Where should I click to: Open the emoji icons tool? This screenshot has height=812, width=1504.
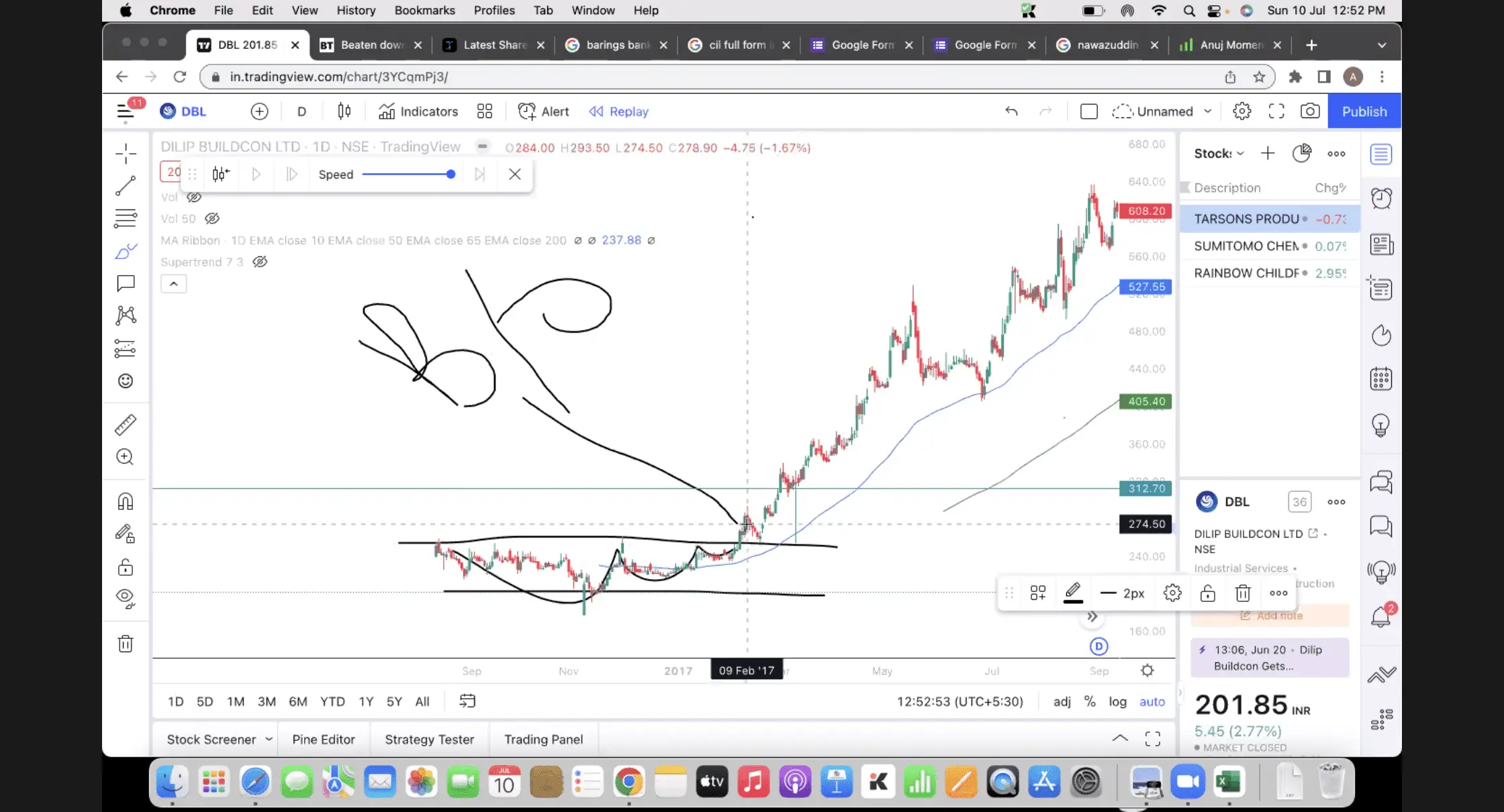tap(126, 381)
